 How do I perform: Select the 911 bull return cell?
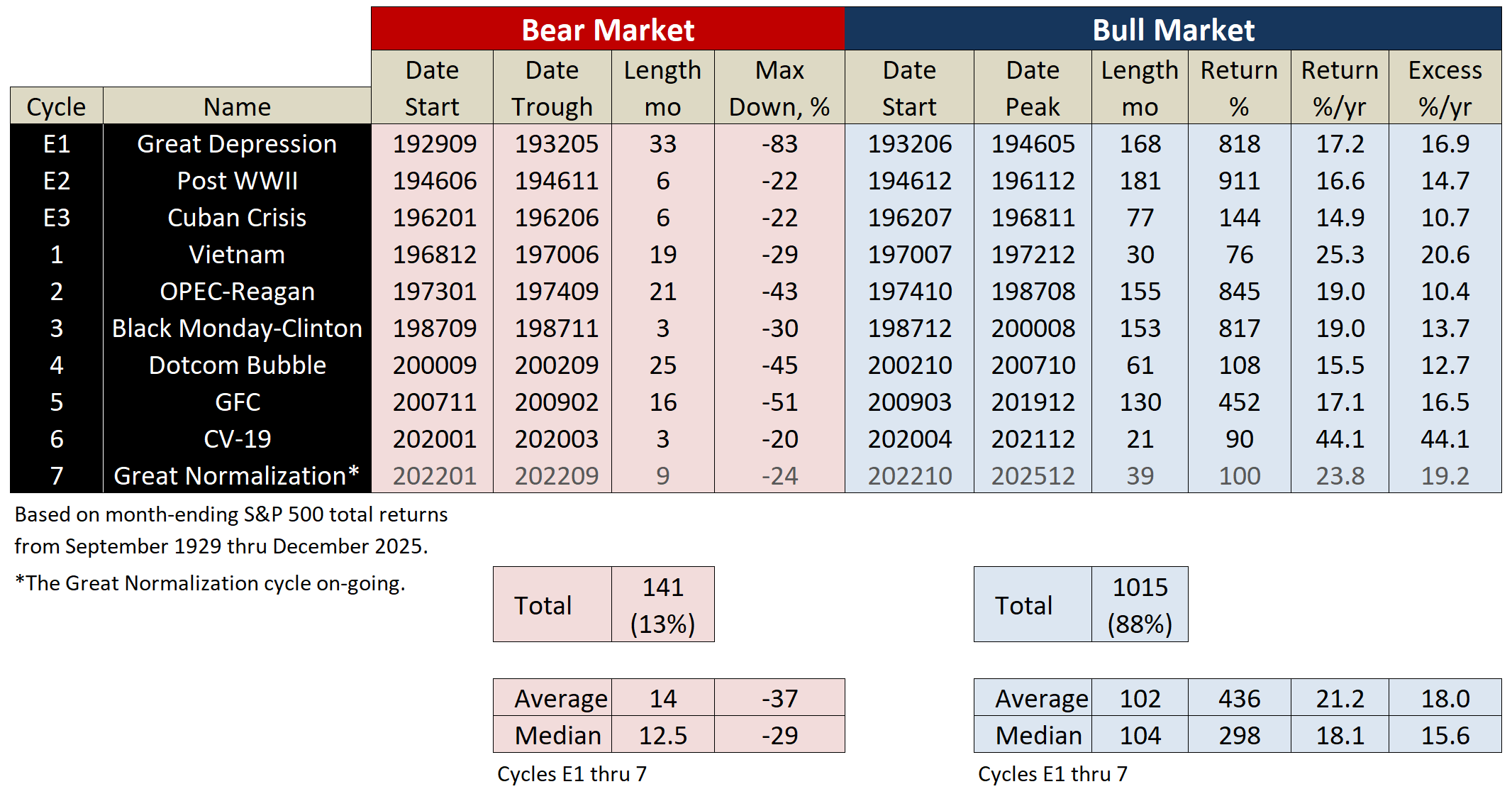(x=1239, y=180)
